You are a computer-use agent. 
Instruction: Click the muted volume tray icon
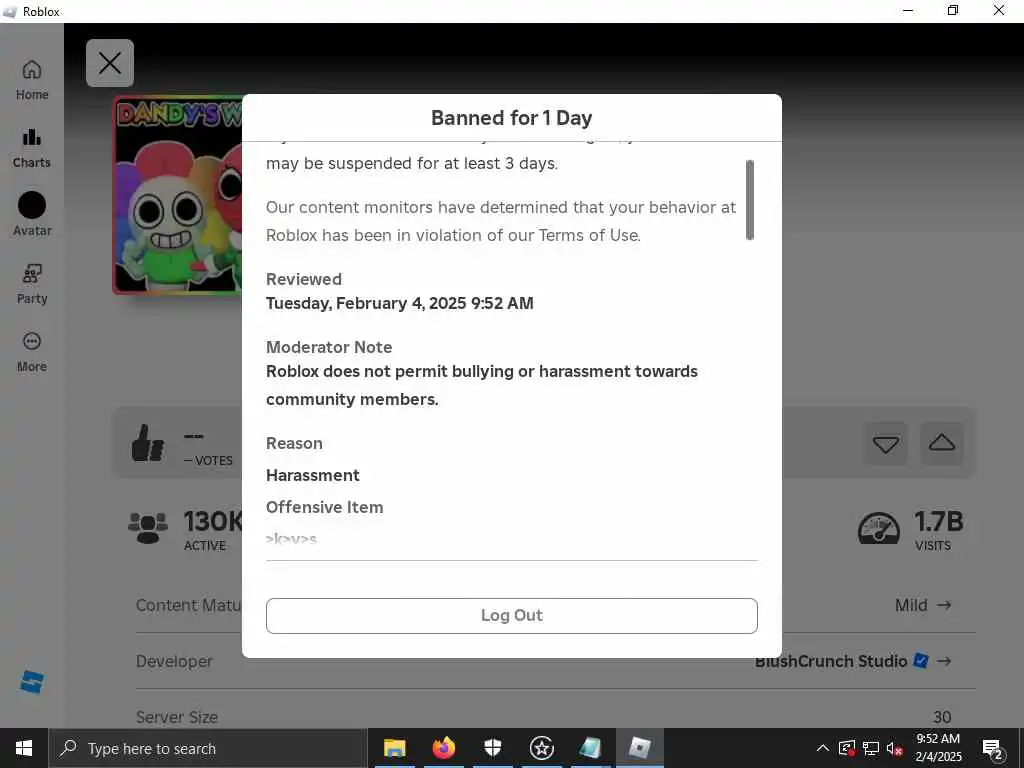point(895,749)
